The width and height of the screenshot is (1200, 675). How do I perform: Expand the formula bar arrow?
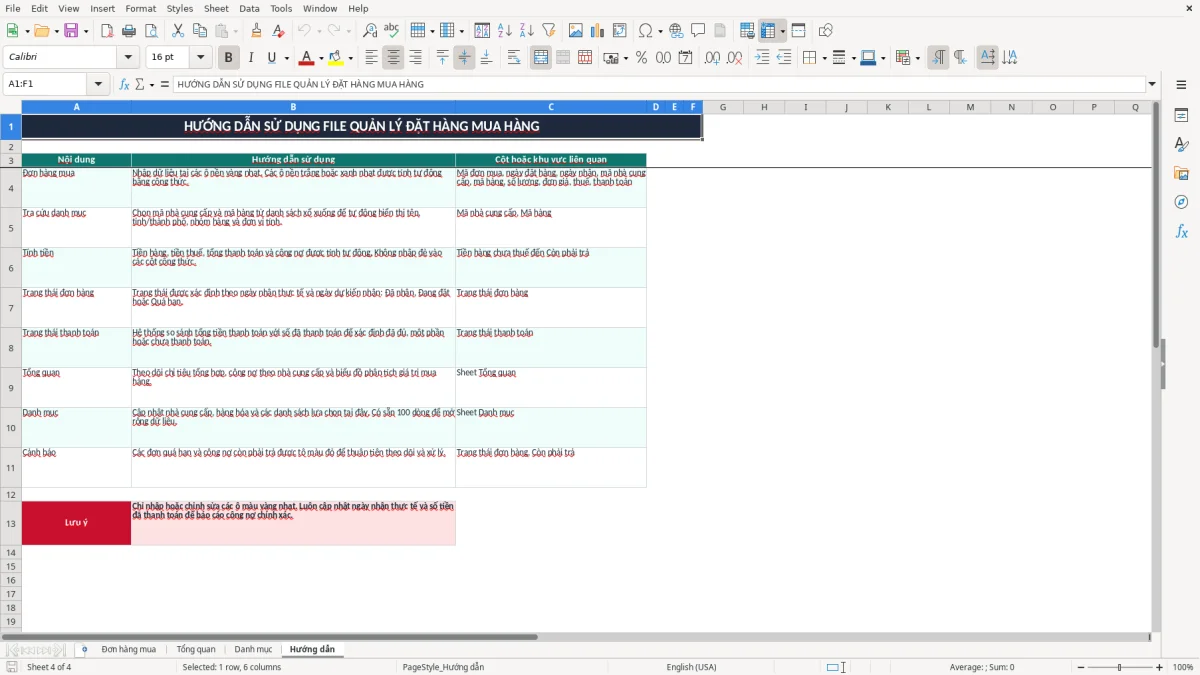1152,84
